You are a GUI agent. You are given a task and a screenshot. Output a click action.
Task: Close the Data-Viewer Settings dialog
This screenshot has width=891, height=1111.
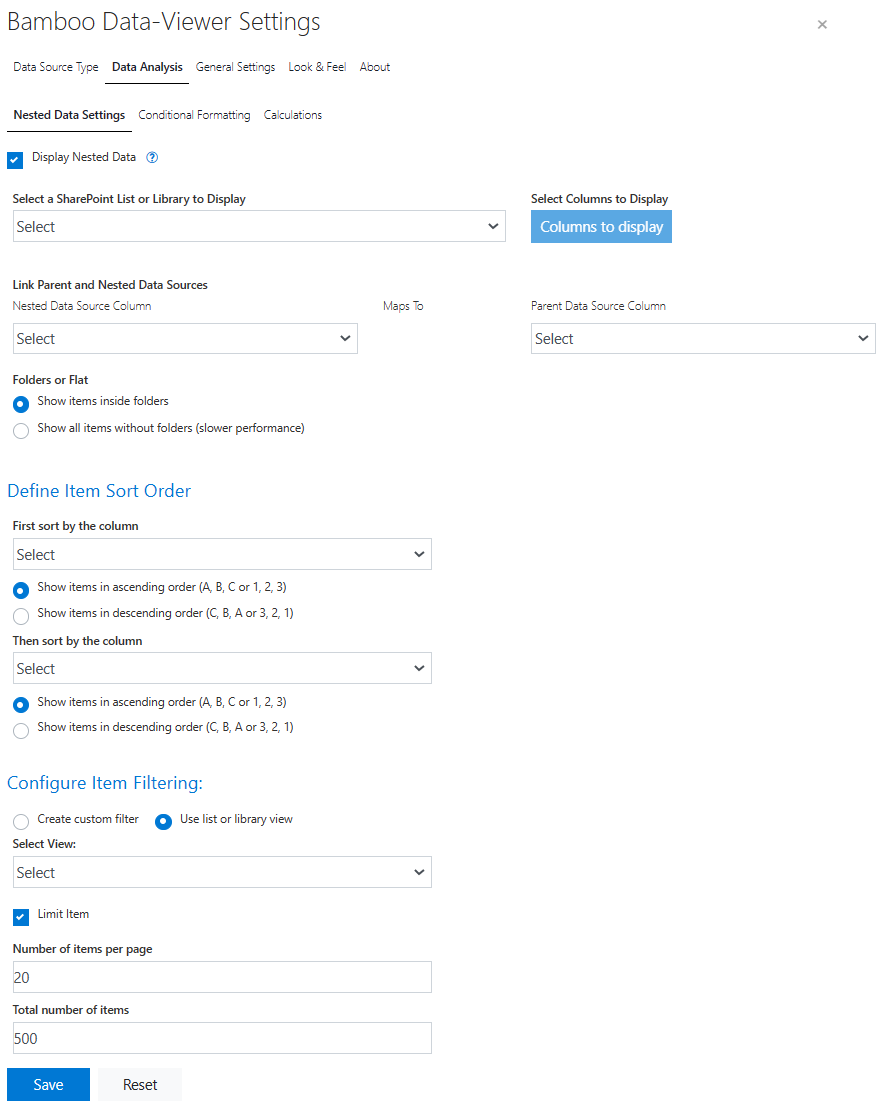click(x=822, y=25)
